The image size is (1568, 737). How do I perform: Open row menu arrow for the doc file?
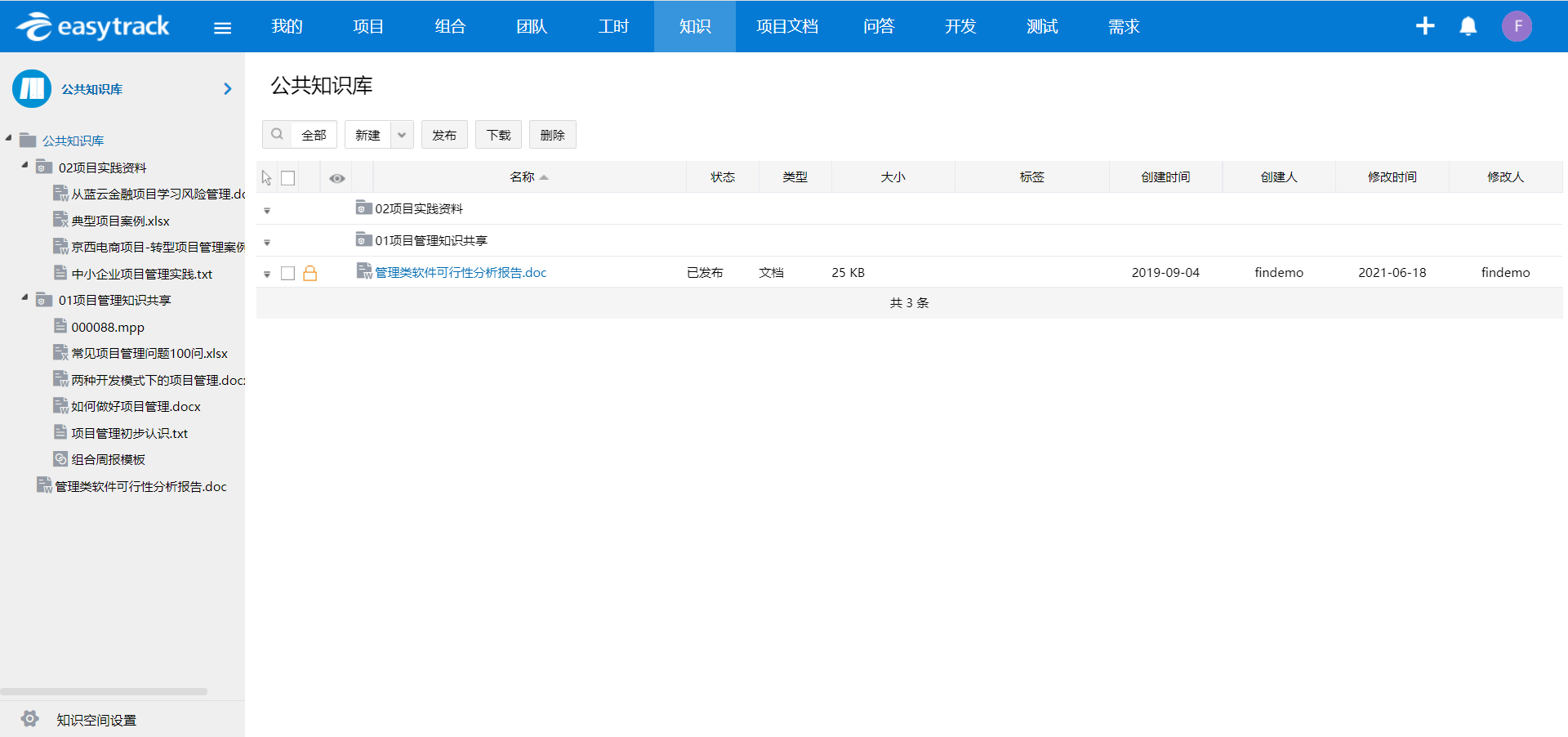267,275
